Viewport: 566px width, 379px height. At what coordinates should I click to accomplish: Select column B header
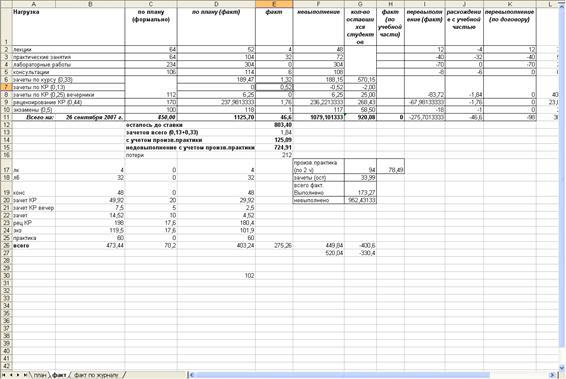pos(90,4)
